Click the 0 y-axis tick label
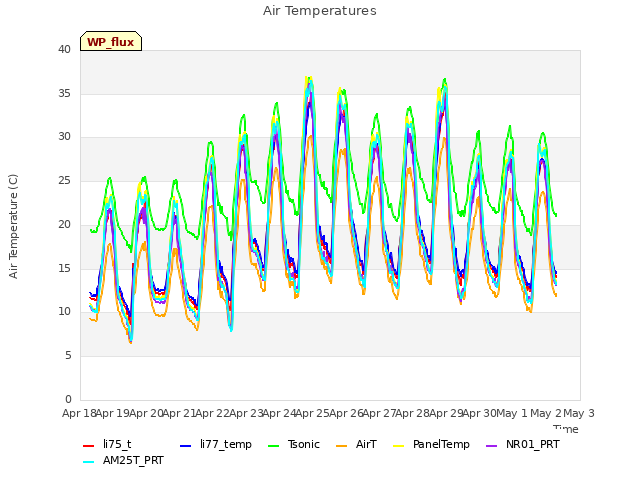The width and height of the screenshot is (640, 480). tap(68, 399)
